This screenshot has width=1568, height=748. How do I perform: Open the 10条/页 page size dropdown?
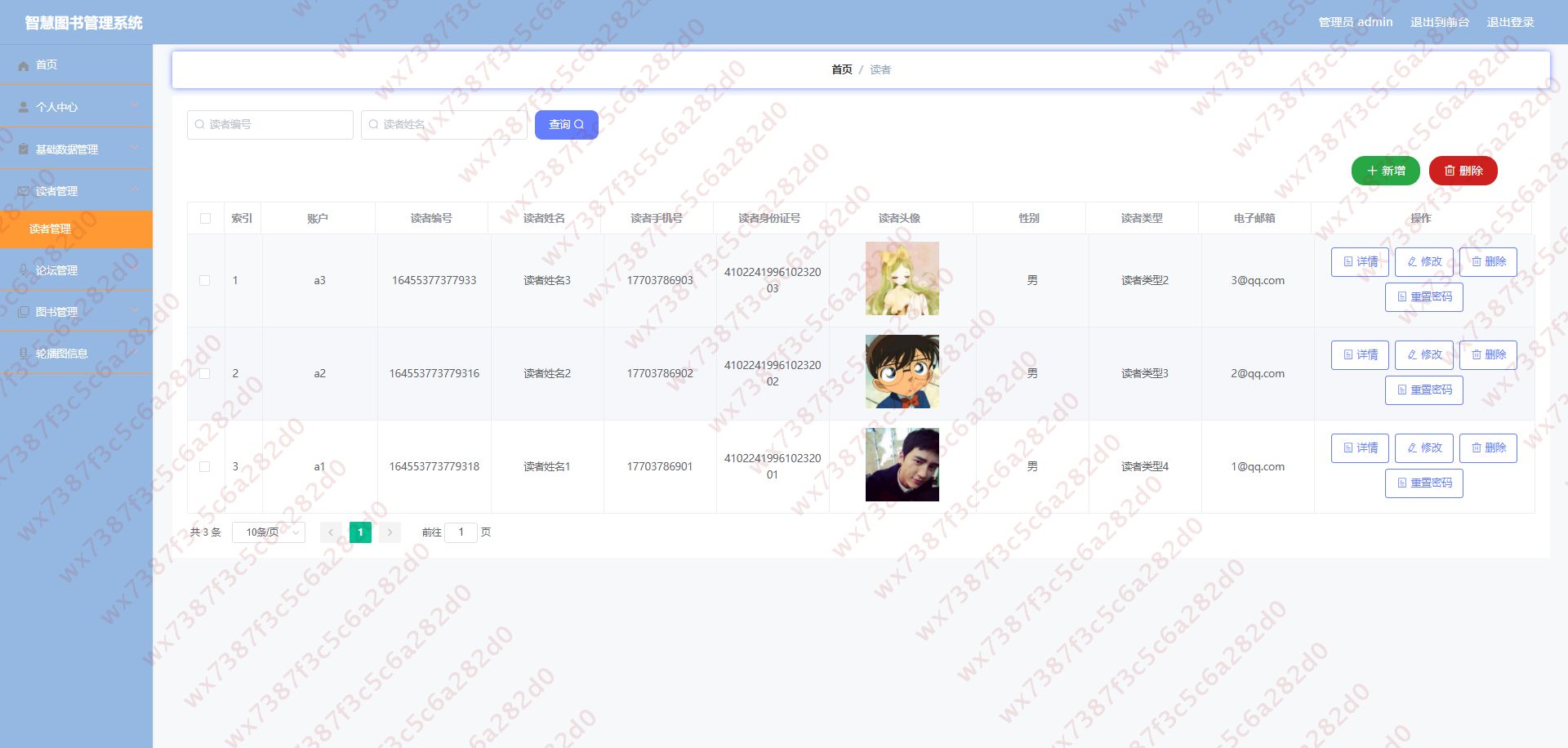click(x=269, y=532)
